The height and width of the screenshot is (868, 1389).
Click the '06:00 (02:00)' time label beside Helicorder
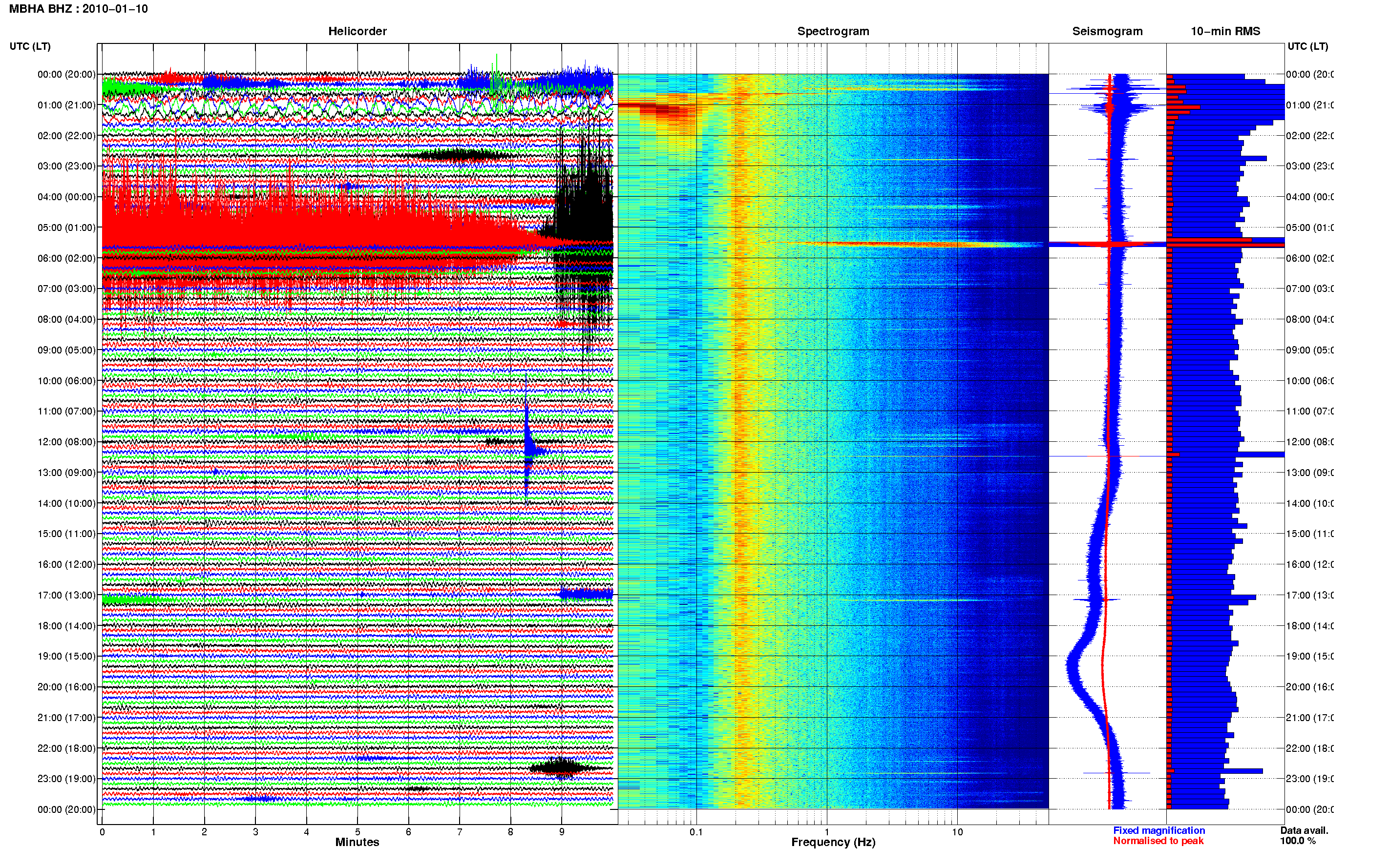[66, 258]
